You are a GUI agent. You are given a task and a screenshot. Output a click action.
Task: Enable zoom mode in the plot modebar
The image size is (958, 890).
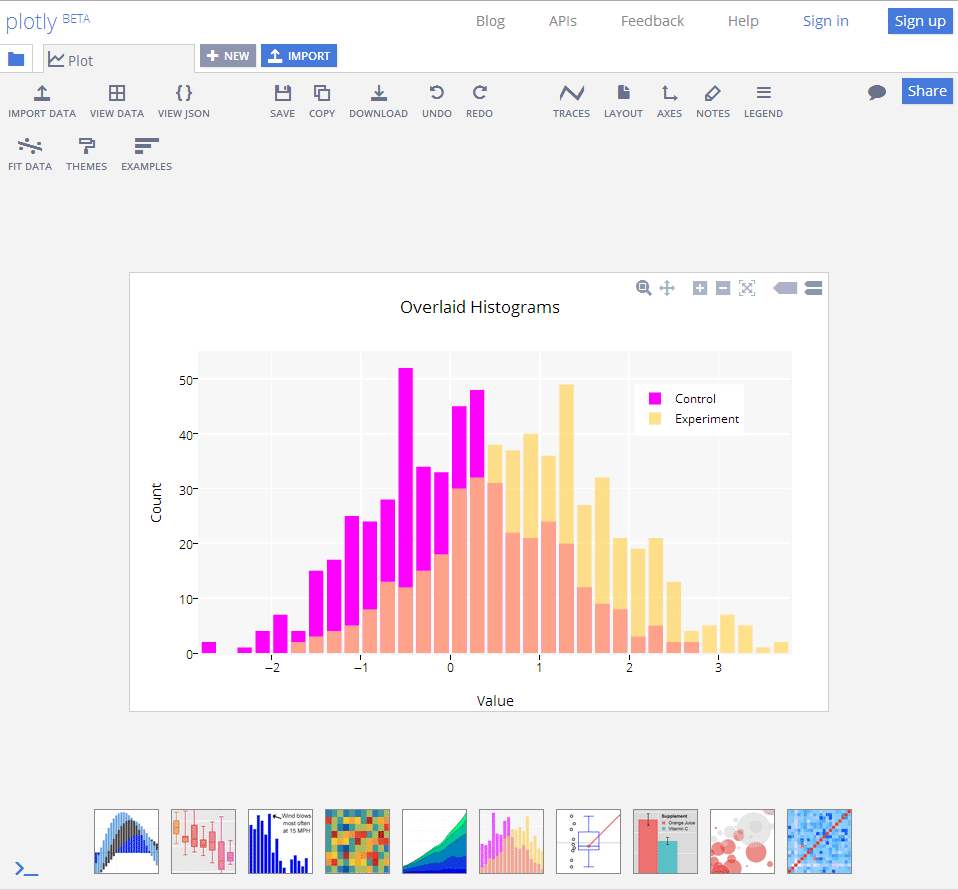point(643,288)
